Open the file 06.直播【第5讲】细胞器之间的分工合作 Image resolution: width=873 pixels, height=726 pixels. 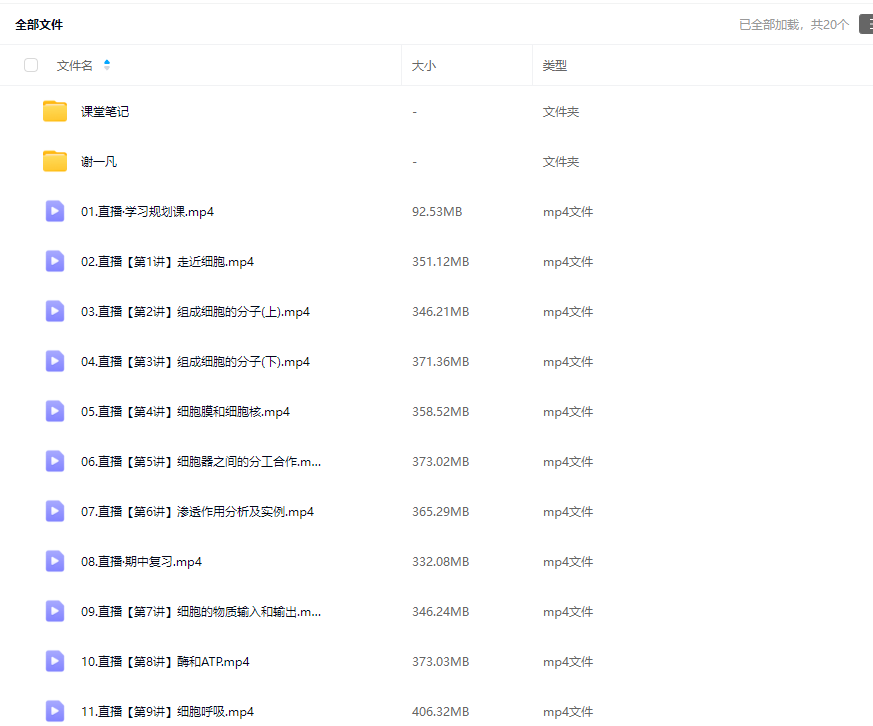click(x=200, y=461)
